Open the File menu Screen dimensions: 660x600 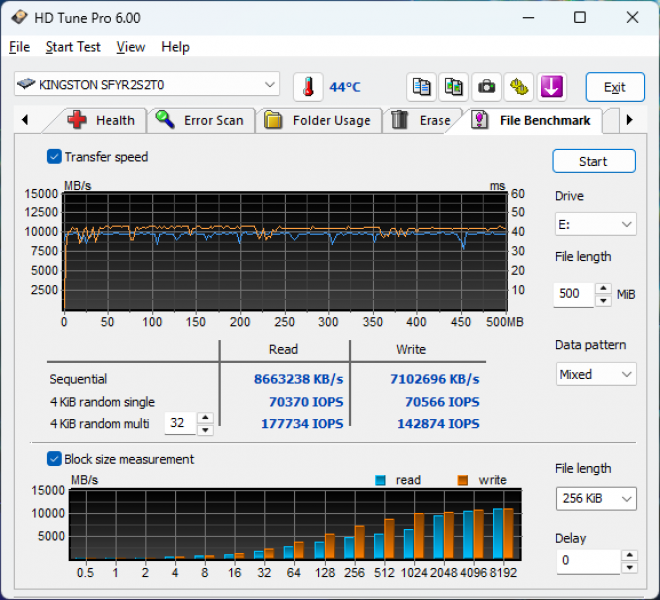pos(19,47)
